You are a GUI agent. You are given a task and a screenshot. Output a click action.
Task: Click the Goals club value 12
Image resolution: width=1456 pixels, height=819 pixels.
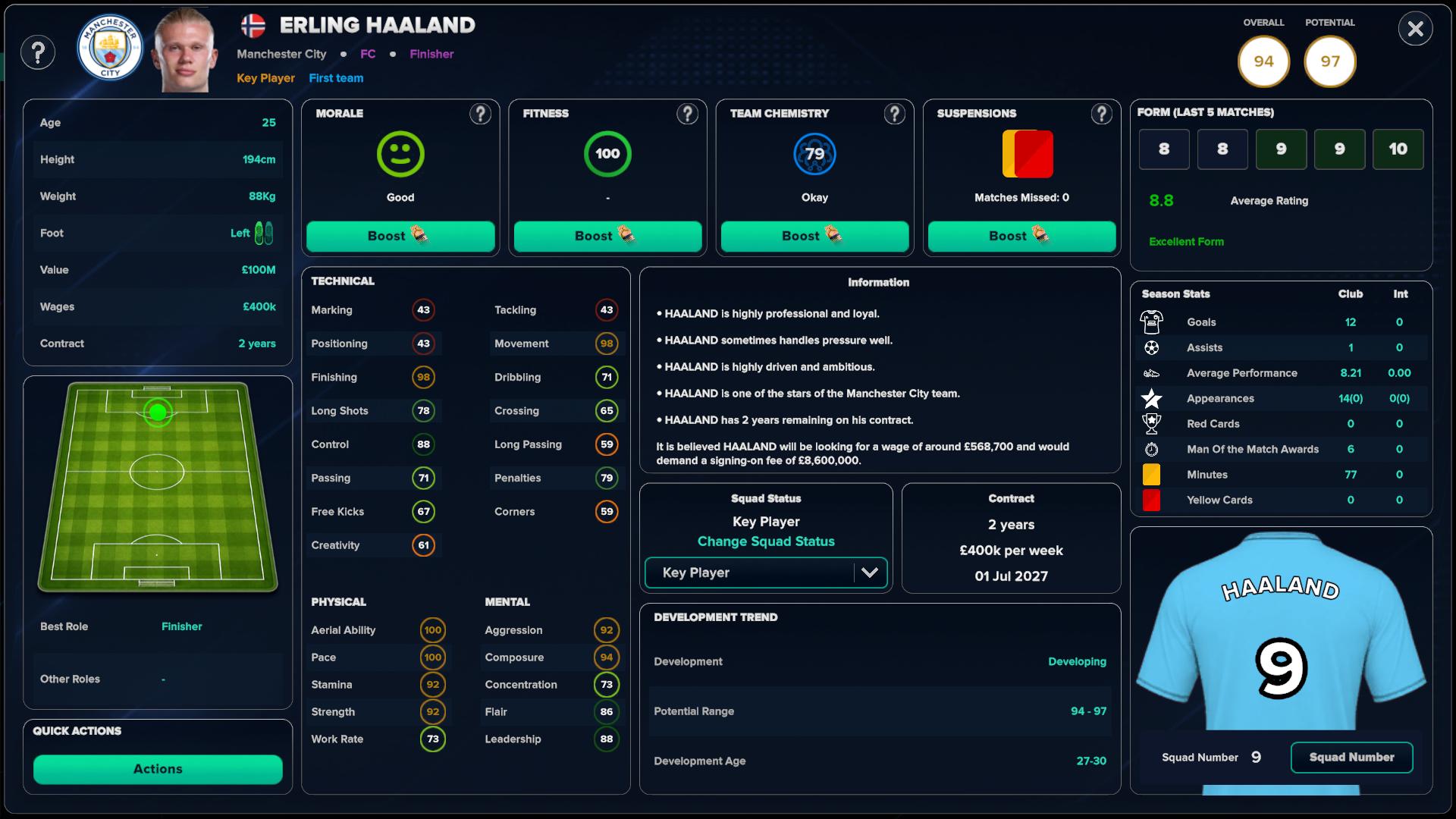tap(1351, 322)
